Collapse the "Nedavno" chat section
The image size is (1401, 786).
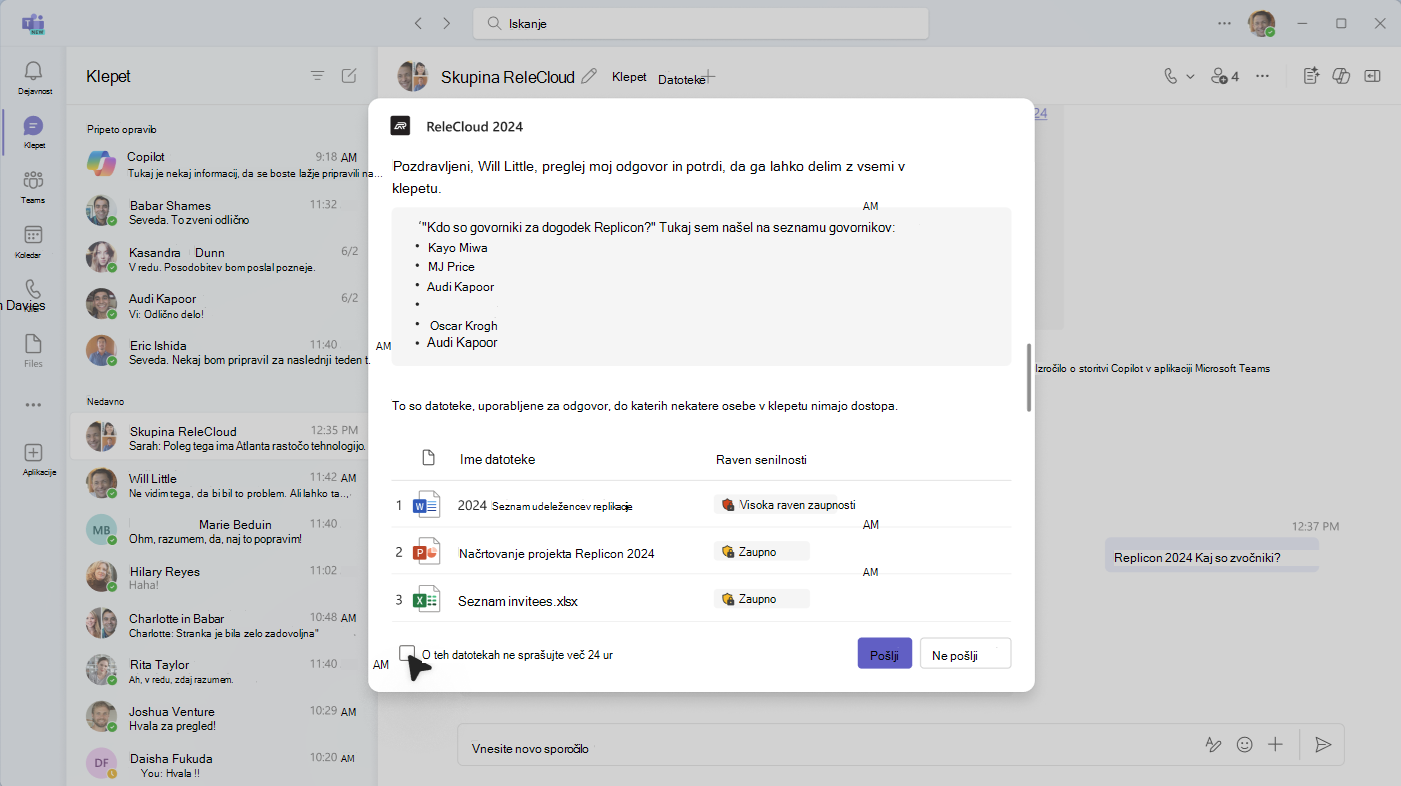tap(105, 401)
